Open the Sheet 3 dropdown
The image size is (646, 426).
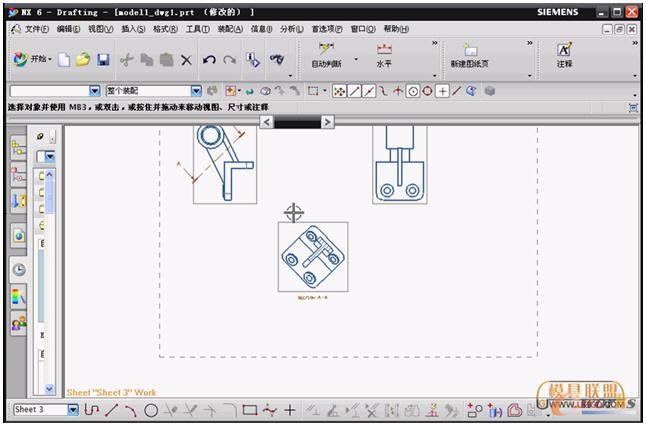(73, 410)
